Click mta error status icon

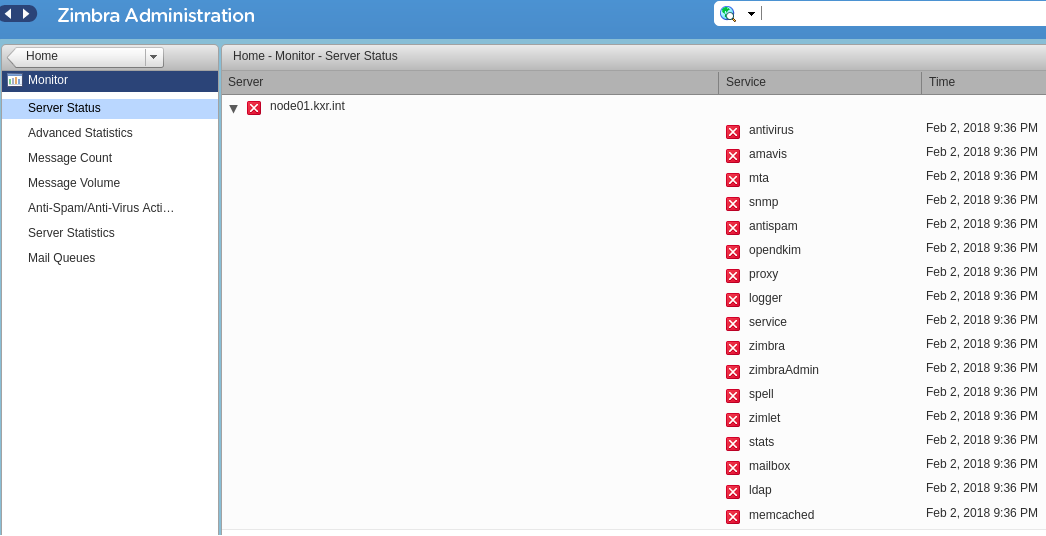tap(733, 180)
